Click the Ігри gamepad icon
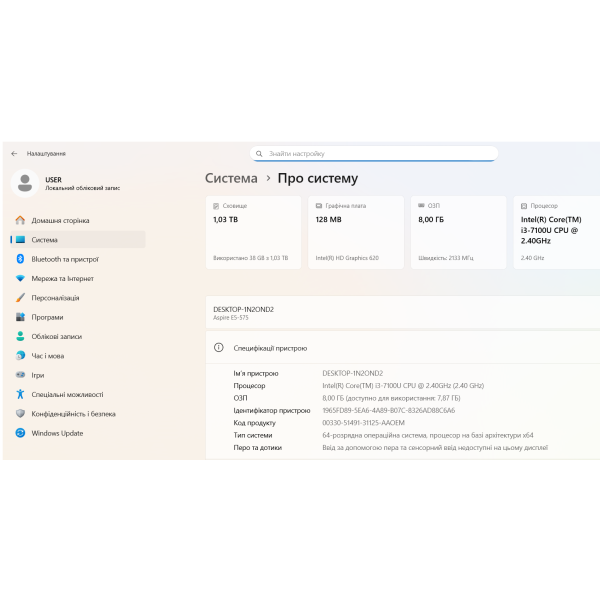The width and height of the screenshot is (600, 600). (20, 375)
